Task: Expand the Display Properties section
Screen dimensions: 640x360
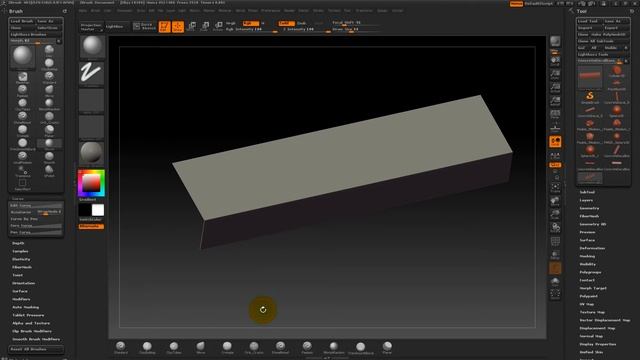Action: pos(598,344)
